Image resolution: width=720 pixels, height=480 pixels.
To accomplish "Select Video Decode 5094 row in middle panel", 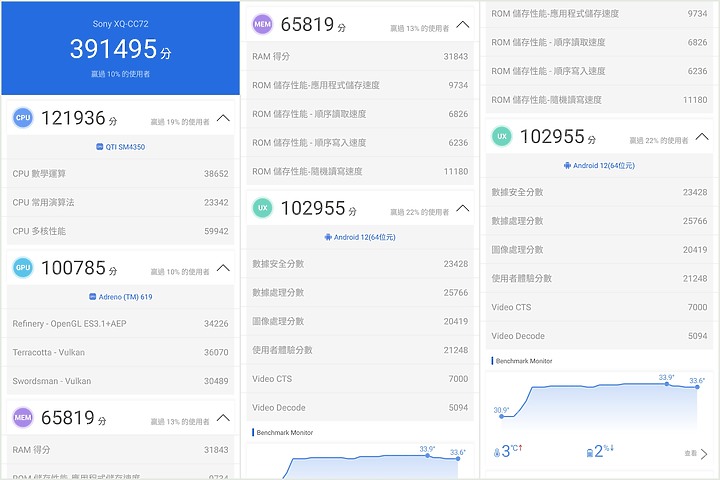I will [x=360, y=407].
